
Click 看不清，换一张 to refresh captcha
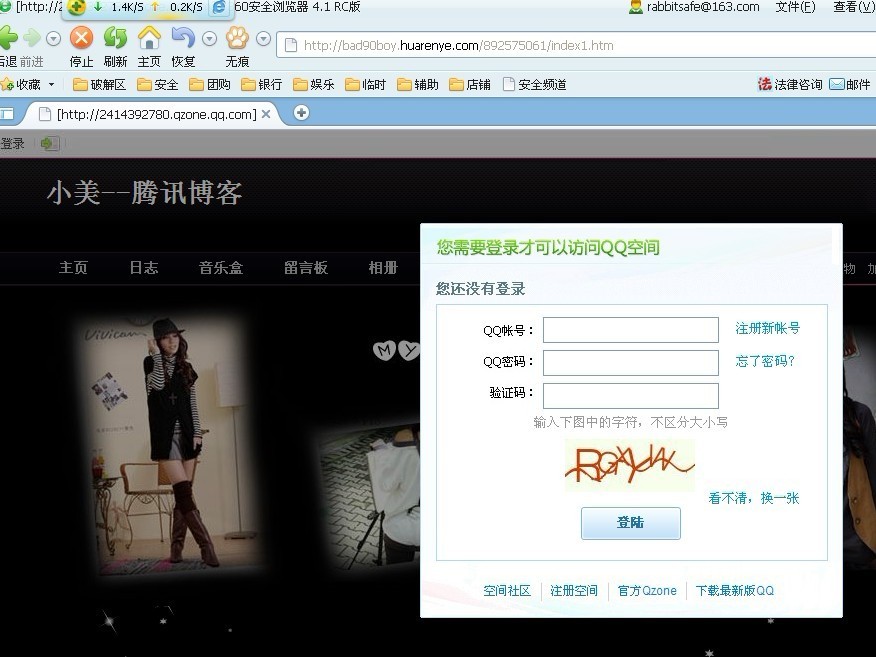(x=754, y=498)
